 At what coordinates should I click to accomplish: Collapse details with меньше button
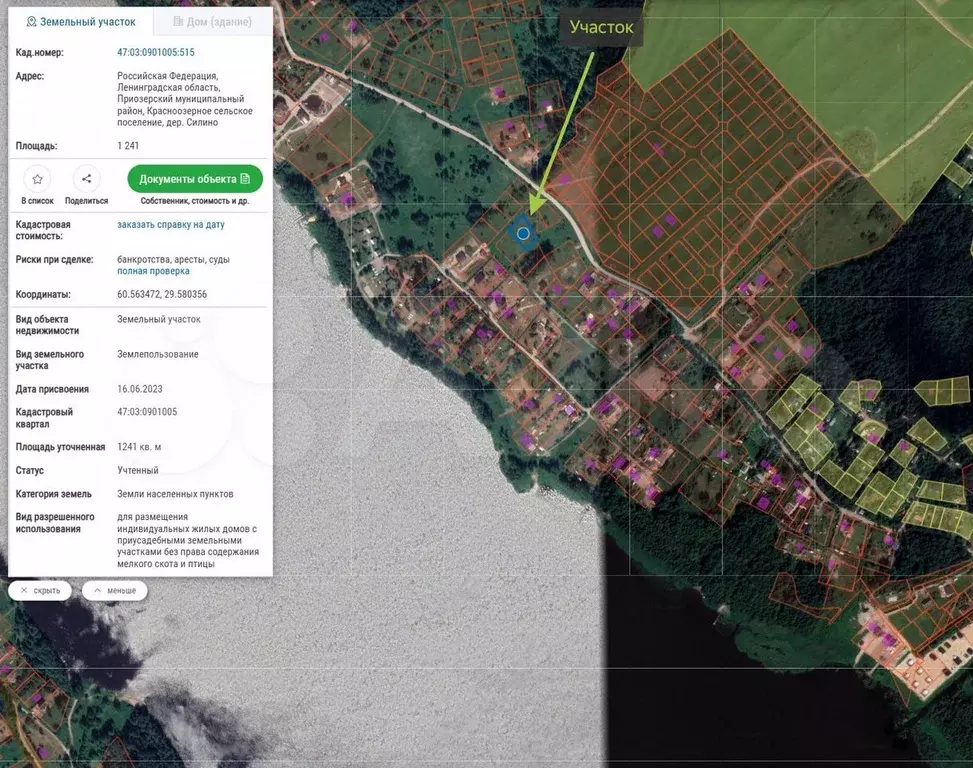coord(115,591)
